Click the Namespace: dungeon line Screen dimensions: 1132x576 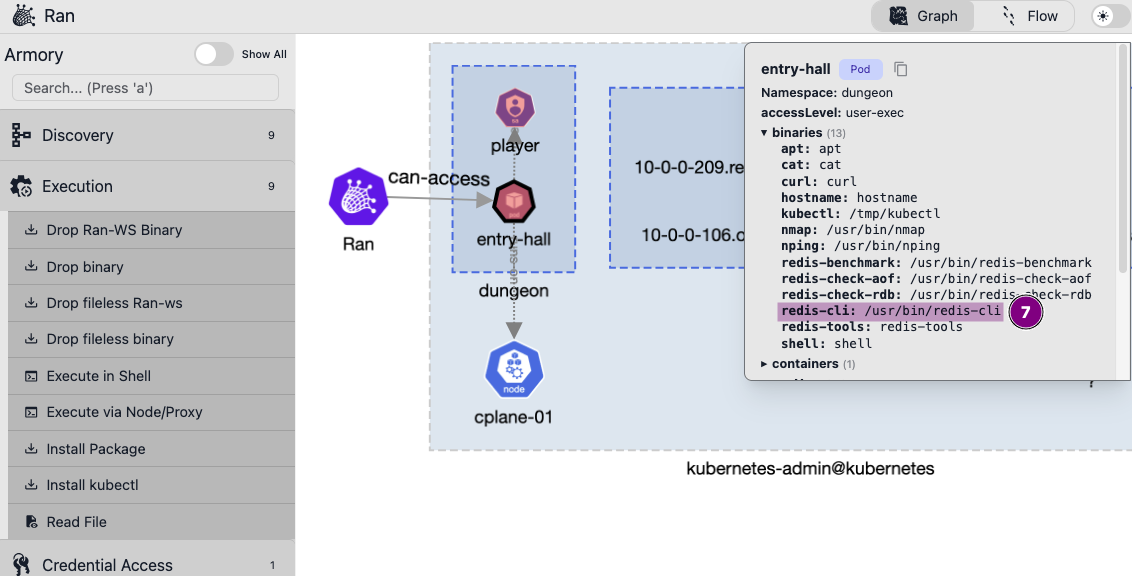coord(827,92)
